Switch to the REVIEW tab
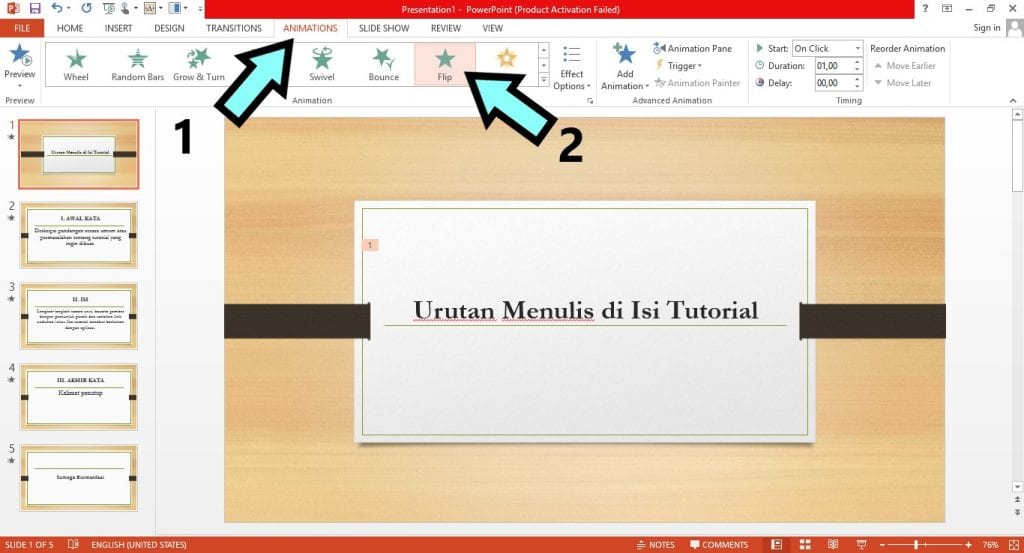This screenshot has width=1024, height=553. pyautogui.click(x=446, y=28)
